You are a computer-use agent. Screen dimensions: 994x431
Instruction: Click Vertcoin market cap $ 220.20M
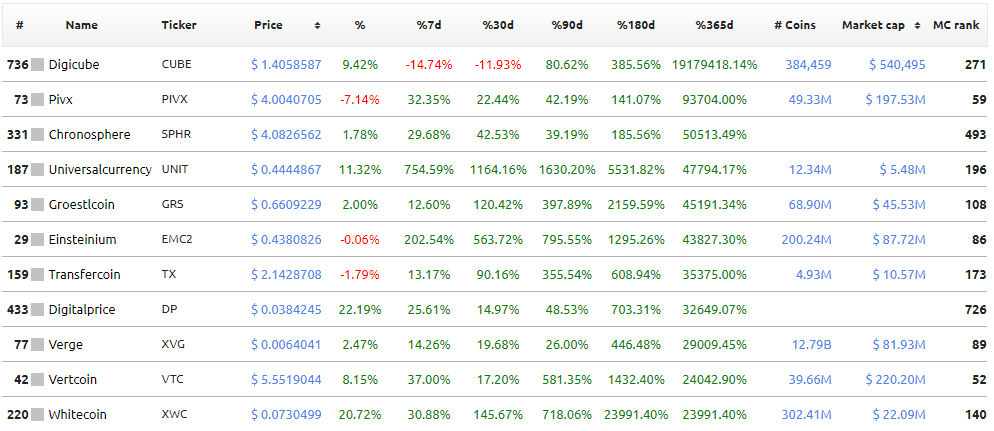896,380
